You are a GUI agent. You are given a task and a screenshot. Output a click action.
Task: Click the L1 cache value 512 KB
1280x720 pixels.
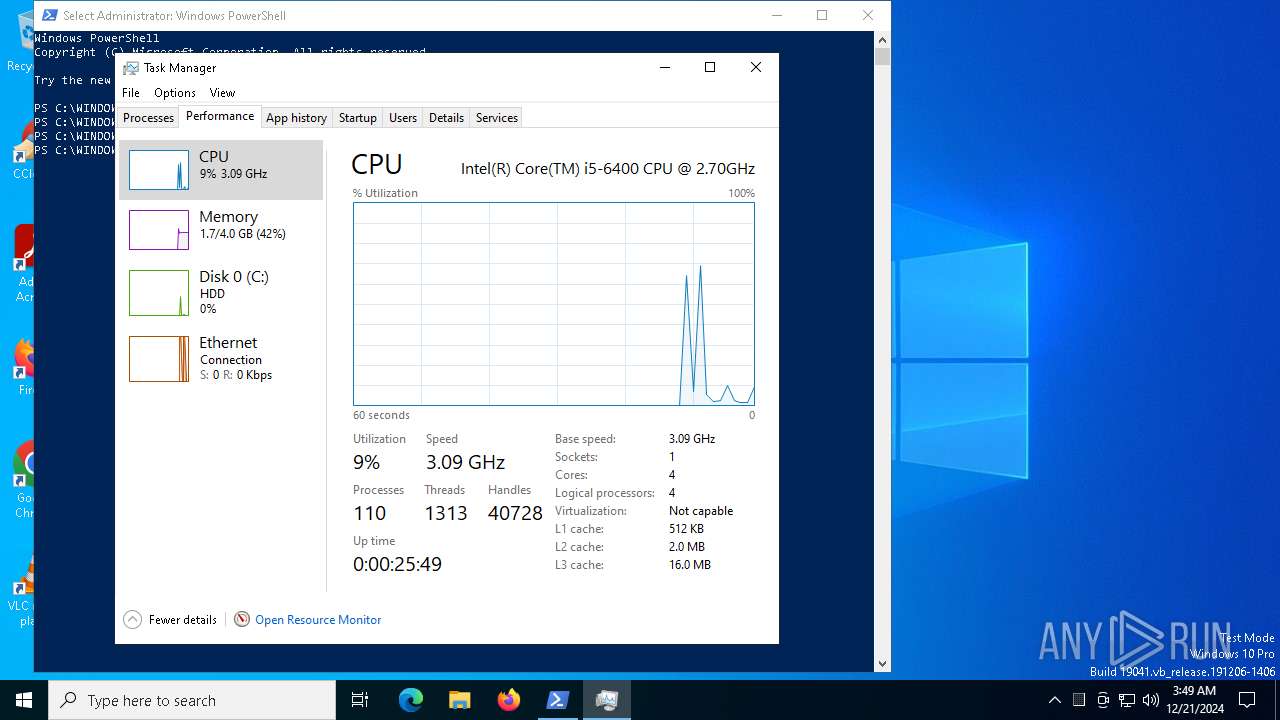pos(686,529)
